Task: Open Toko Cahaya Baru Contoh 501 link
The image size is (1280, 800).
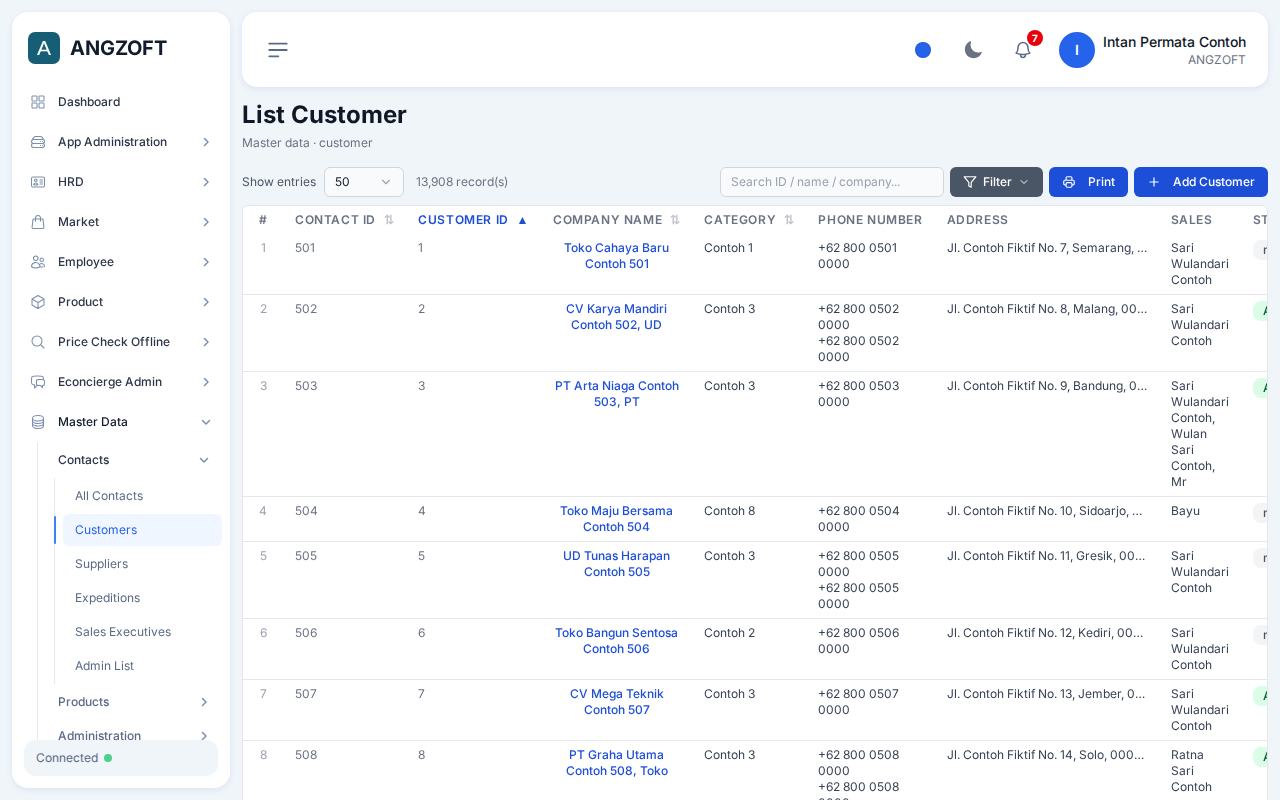Action: click(x=617, y=256)
